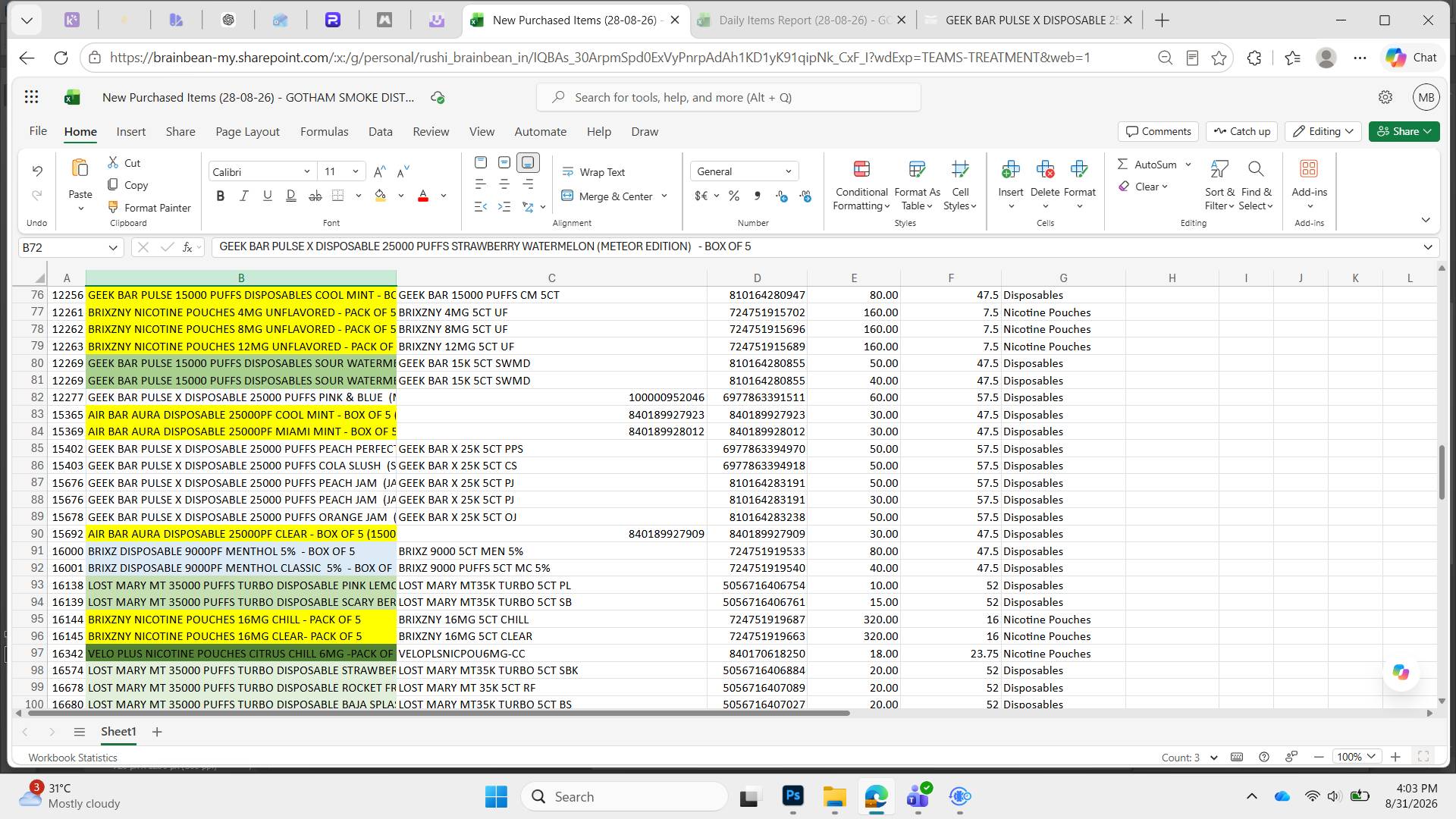Open File Explorer from the taskbar
The height and width of the screenshot is (819, 1456).
(x=834, y=796)
